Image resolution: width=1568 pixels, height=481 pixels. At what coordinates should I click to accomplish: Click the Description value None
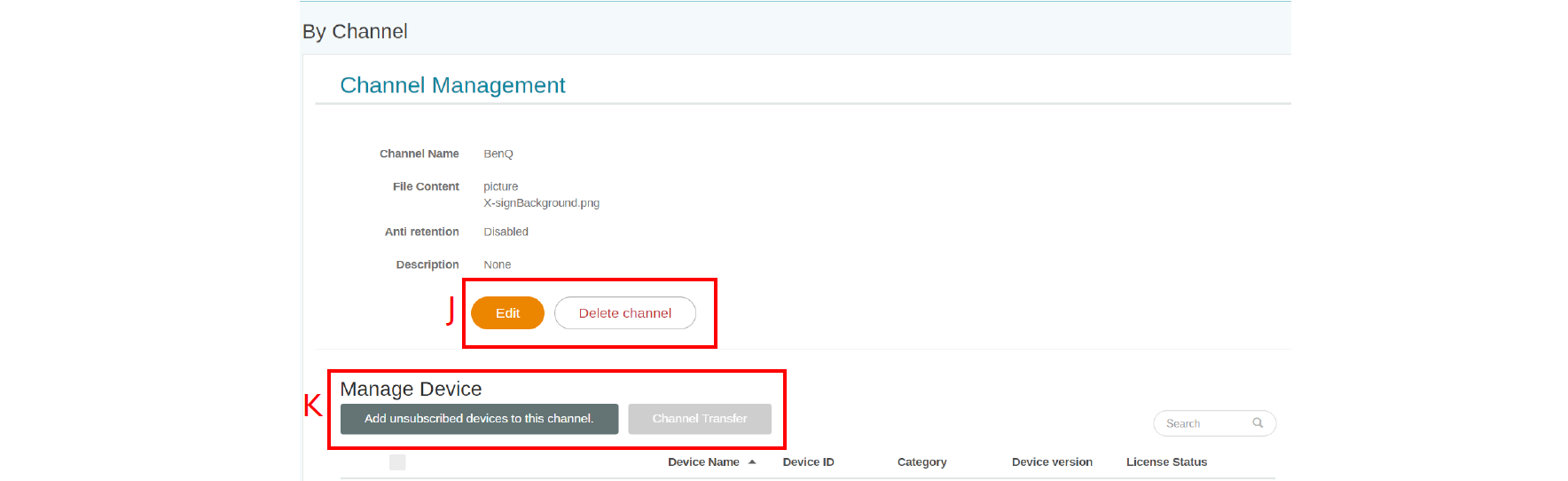pyautogui.click(x=497, y=265)
